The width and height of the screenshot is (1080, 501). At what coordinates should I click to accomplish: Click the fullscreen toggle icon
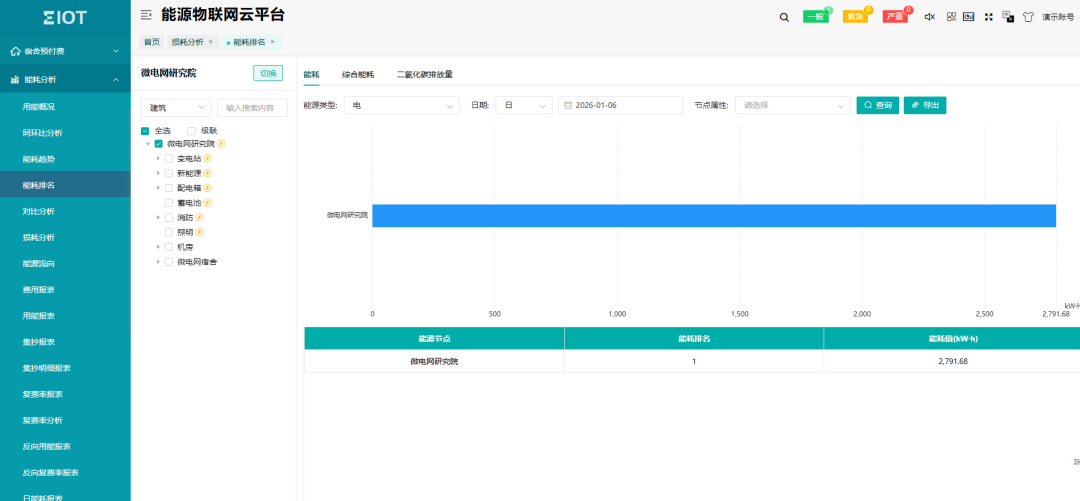click(989, 17)
